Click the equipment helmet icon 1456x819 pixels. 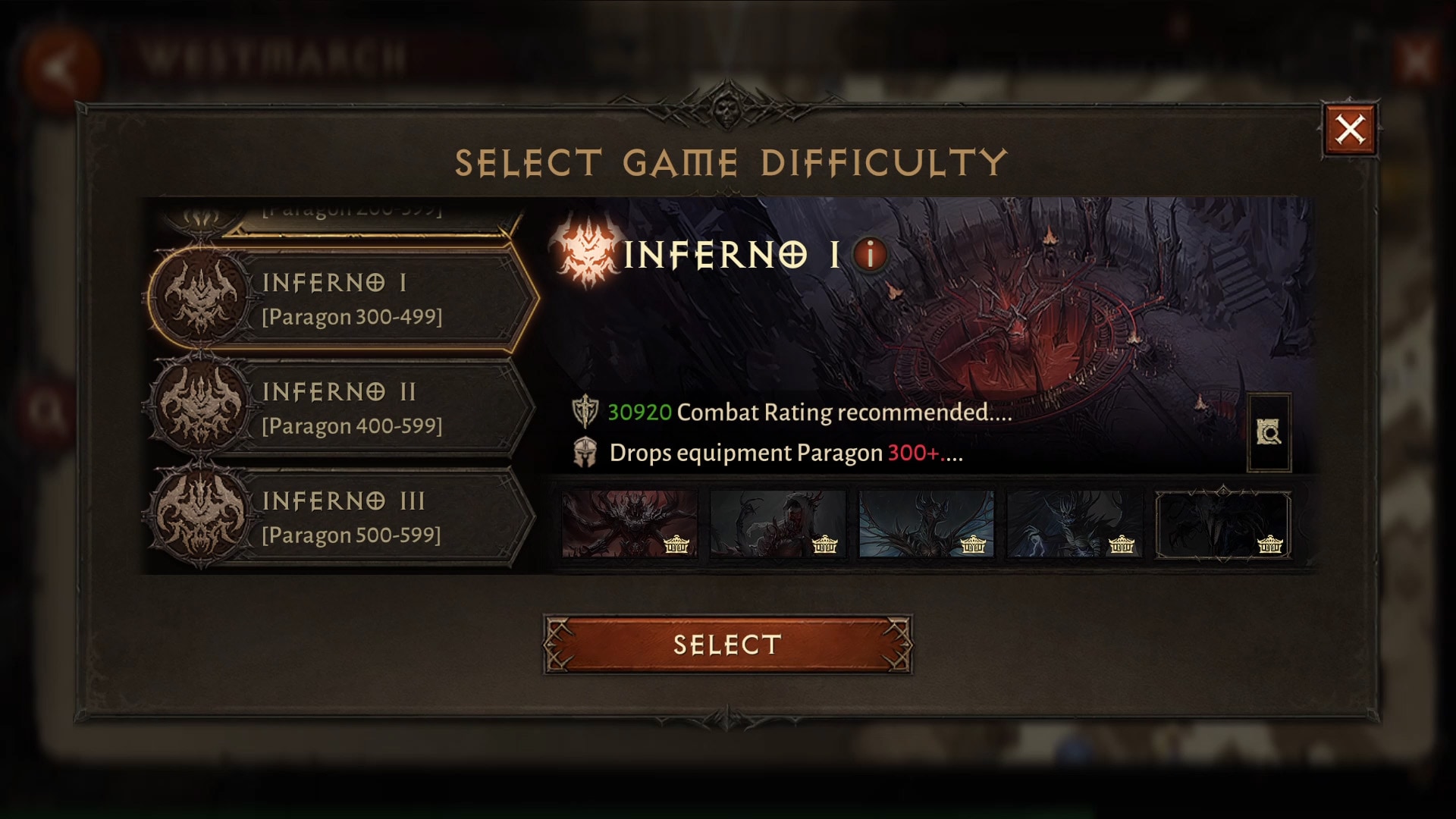coord(585,453)
